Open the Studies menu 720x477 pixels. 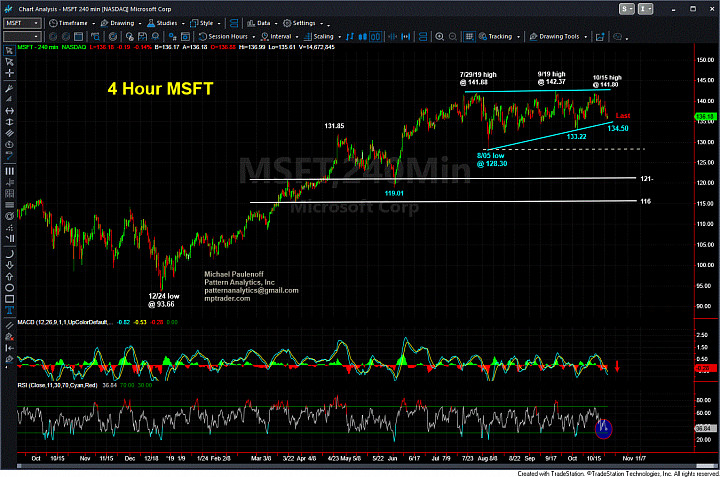[162, 23]
